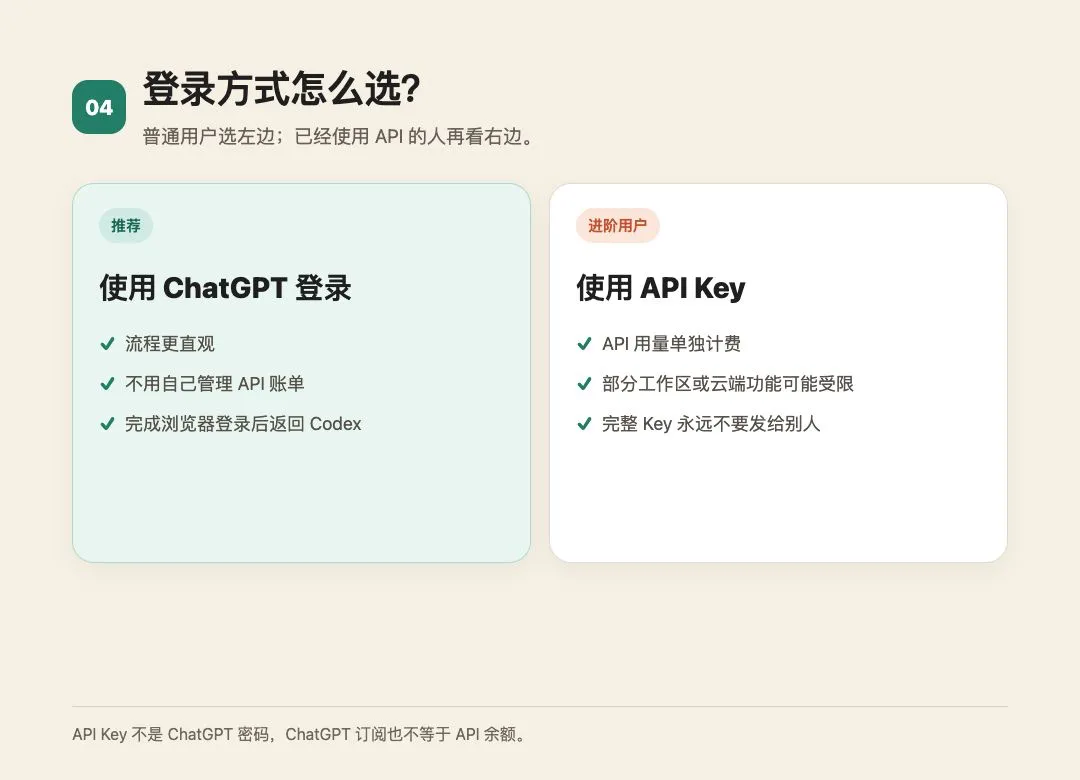Click the heading 登录方式怎么选?
Image resolution: width=1080 pixels, height=780 pixels.
point(281,89)
